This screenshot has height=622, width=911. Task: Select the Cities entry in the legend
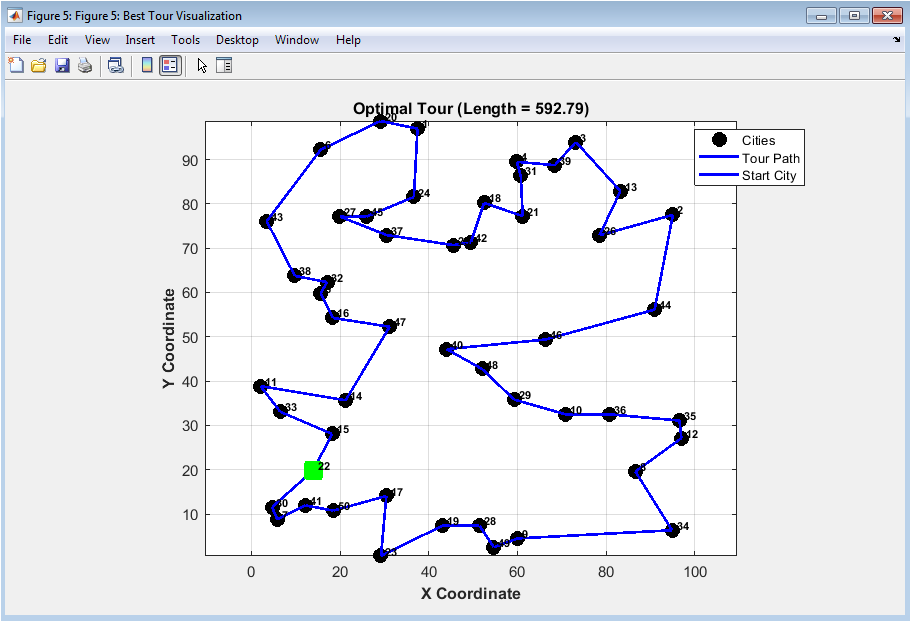[758, 140]
